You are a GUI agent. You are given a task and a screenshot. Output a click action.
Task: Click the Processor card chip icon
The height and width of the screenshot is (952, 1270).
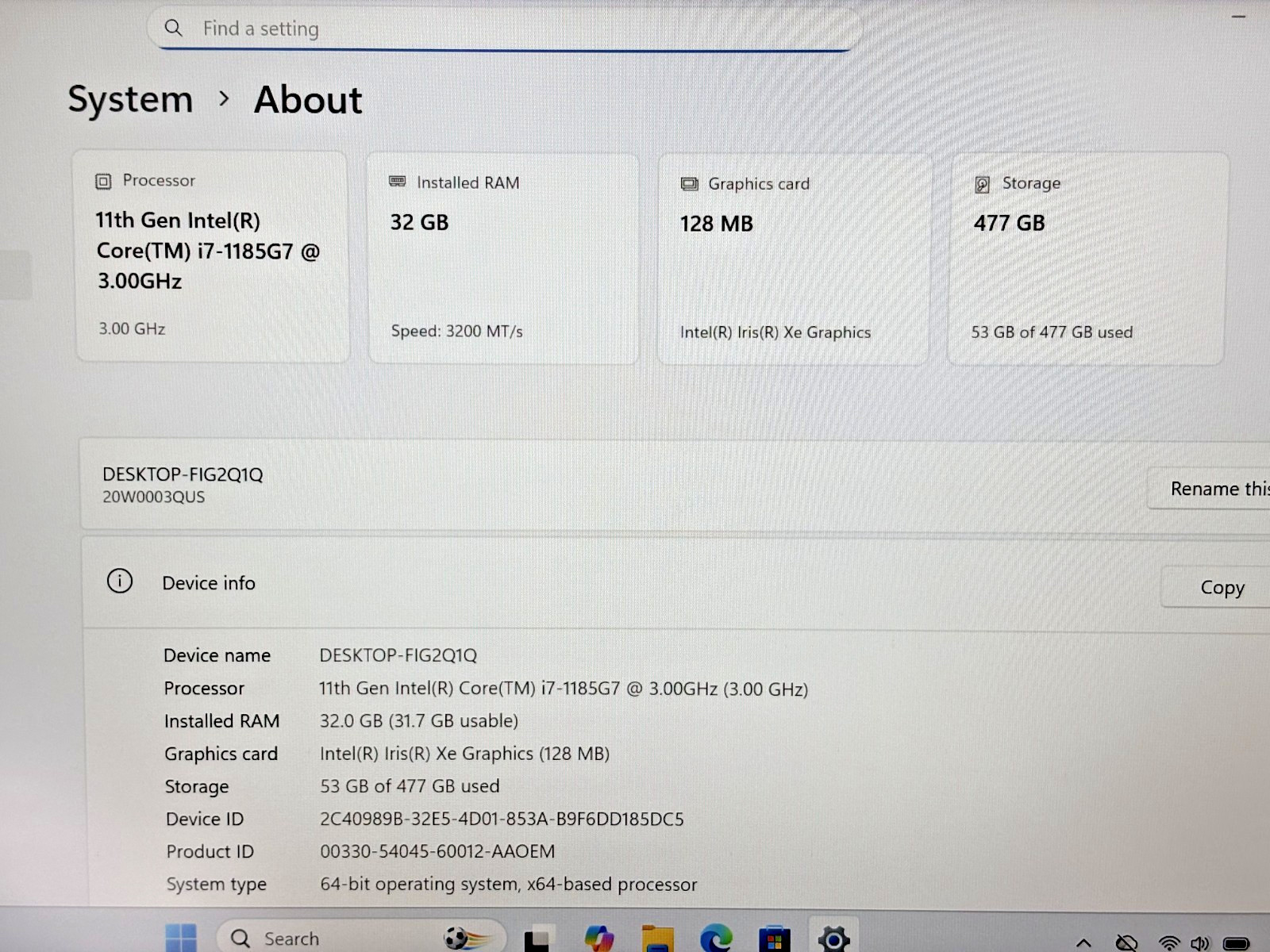tap(103, 182)
